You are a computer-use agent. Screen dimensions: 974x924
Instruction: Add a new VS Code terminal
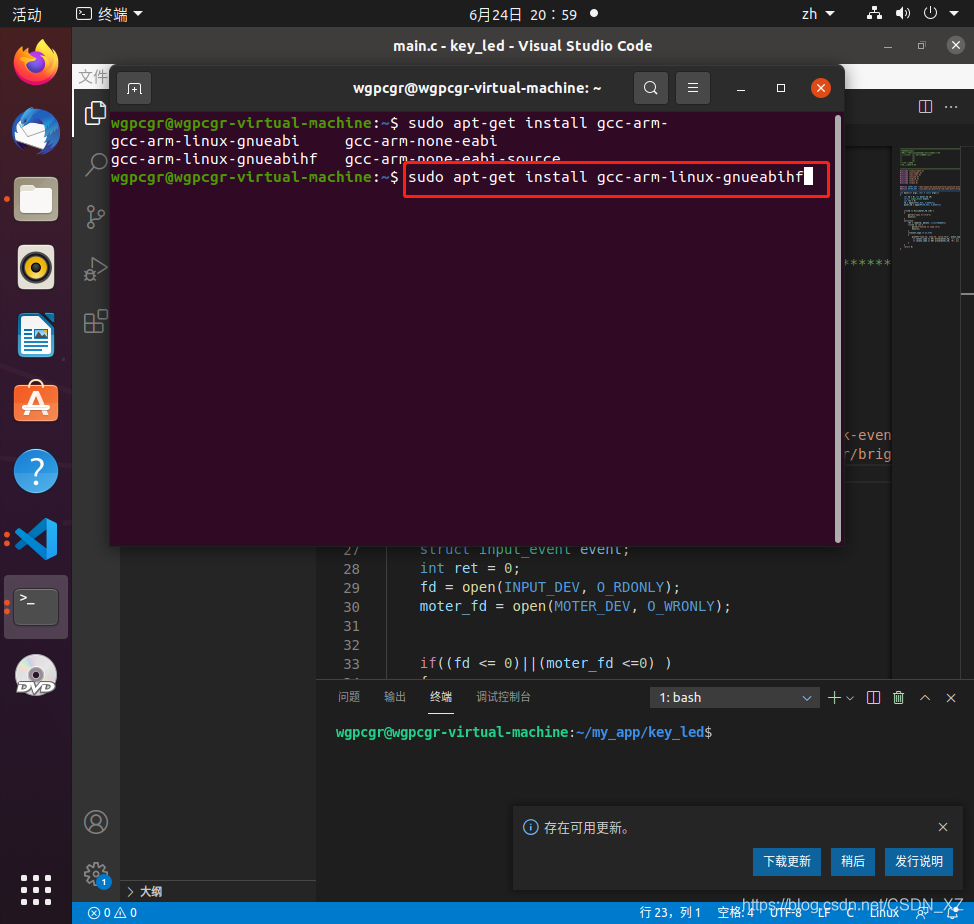[x=834, y=698]
